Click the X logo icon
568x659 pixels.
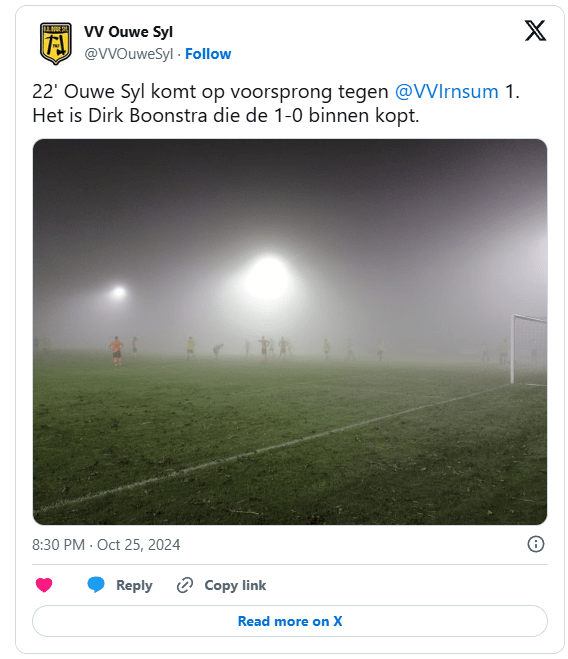[535, 31]
